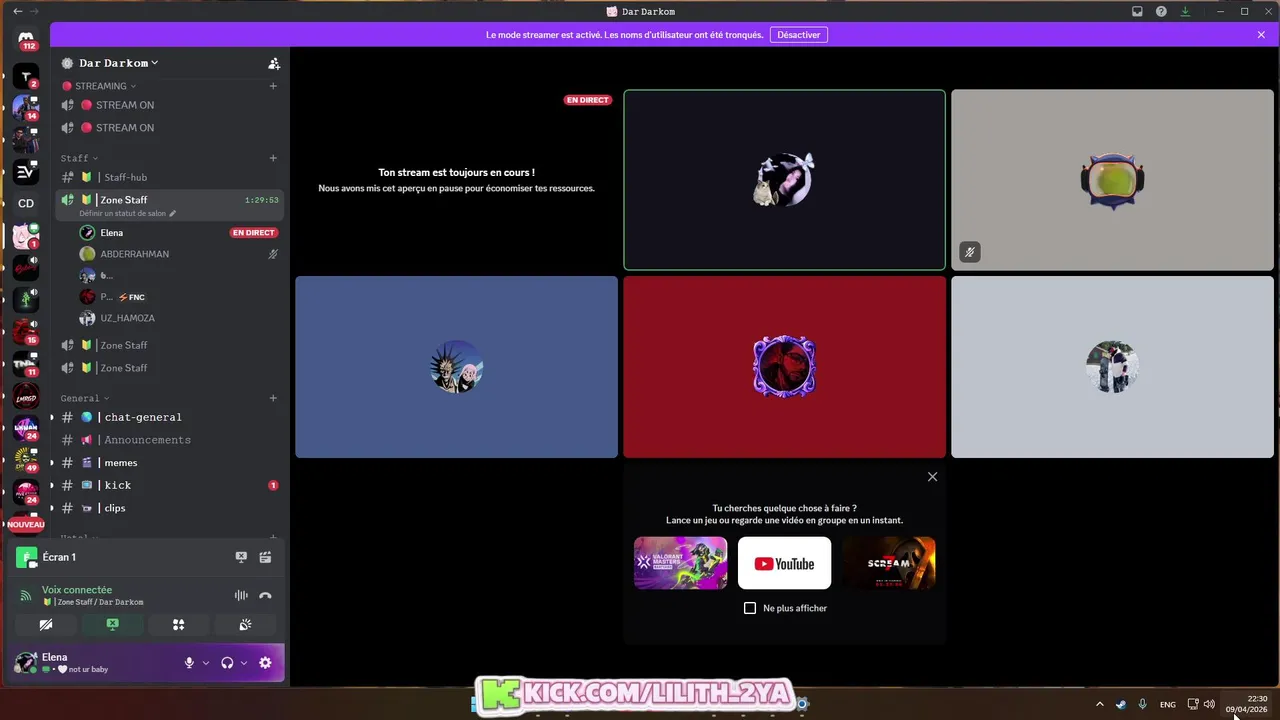Add a channel to STREAMING category
This screenshot has width=1280, height=720.
273,86
